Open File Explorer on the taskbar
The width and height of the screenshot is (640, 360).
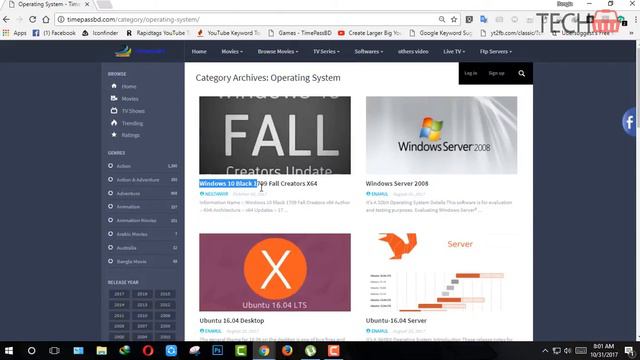pos(101,351)
